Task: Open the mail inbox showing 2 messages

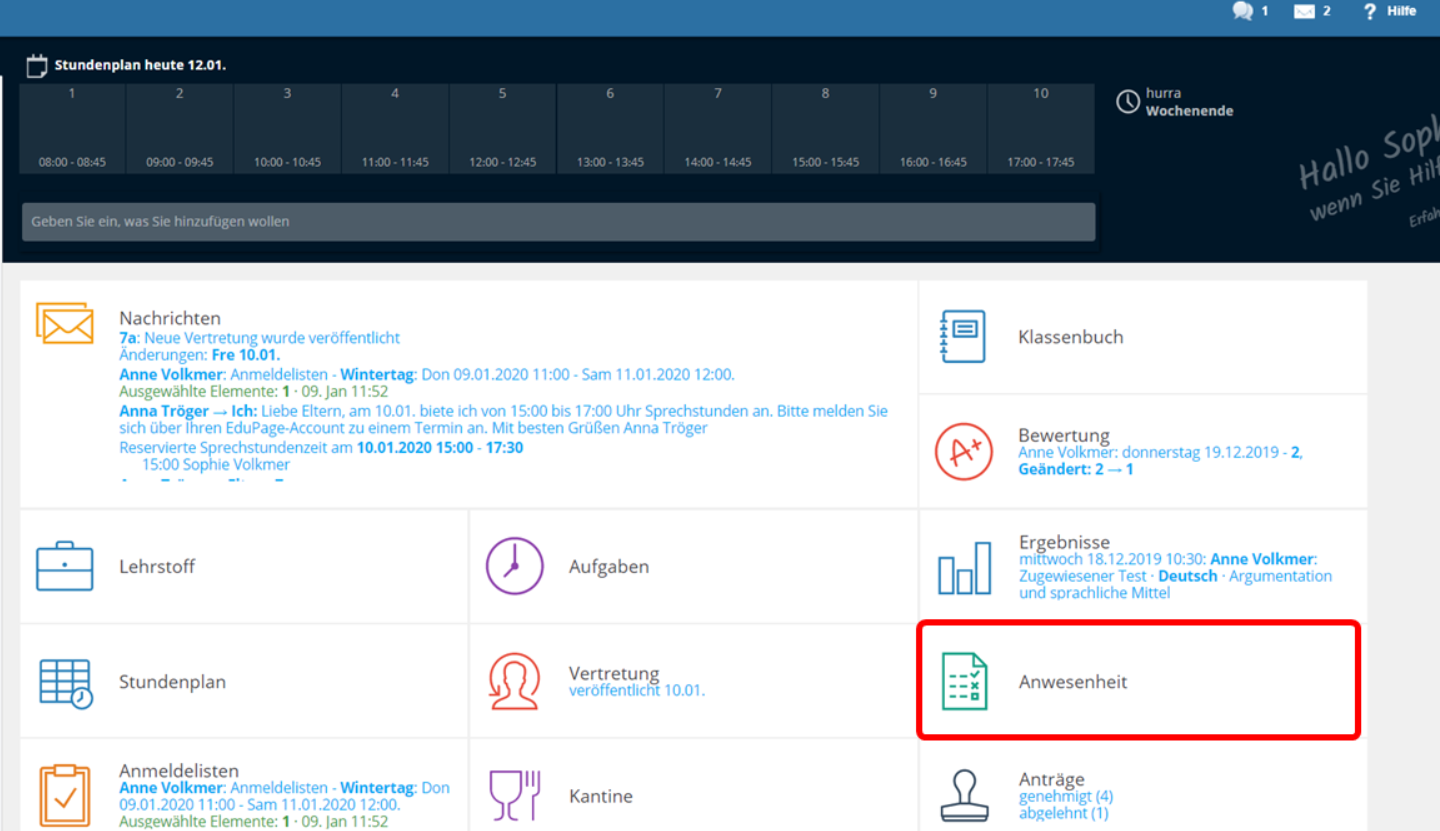Action: coord(1311,11)
